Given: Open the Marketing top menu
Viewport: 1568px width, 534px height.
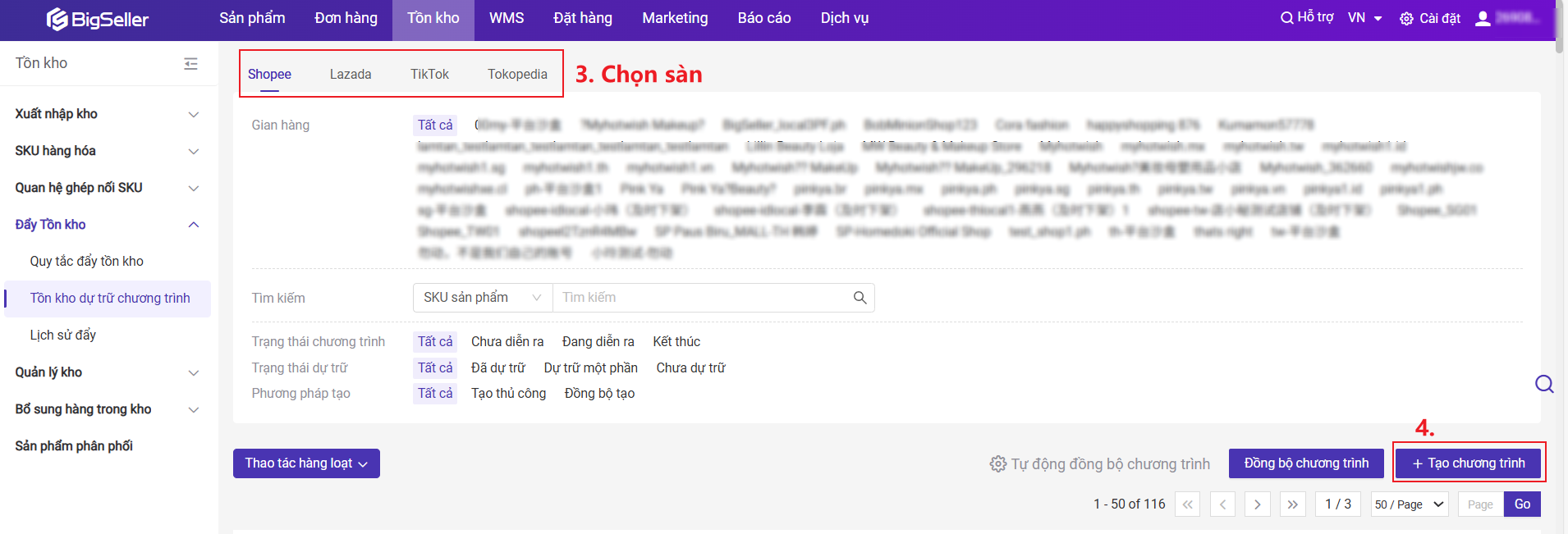Looking at the screenshot, I should point(675,18).
